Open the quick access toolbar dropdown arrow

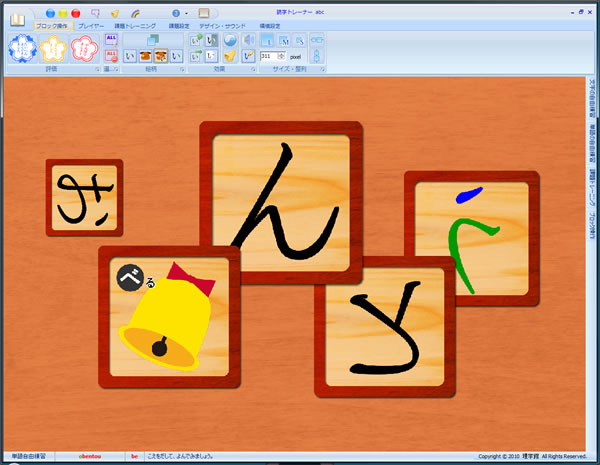pyautogui.click(x=187, y=14)
